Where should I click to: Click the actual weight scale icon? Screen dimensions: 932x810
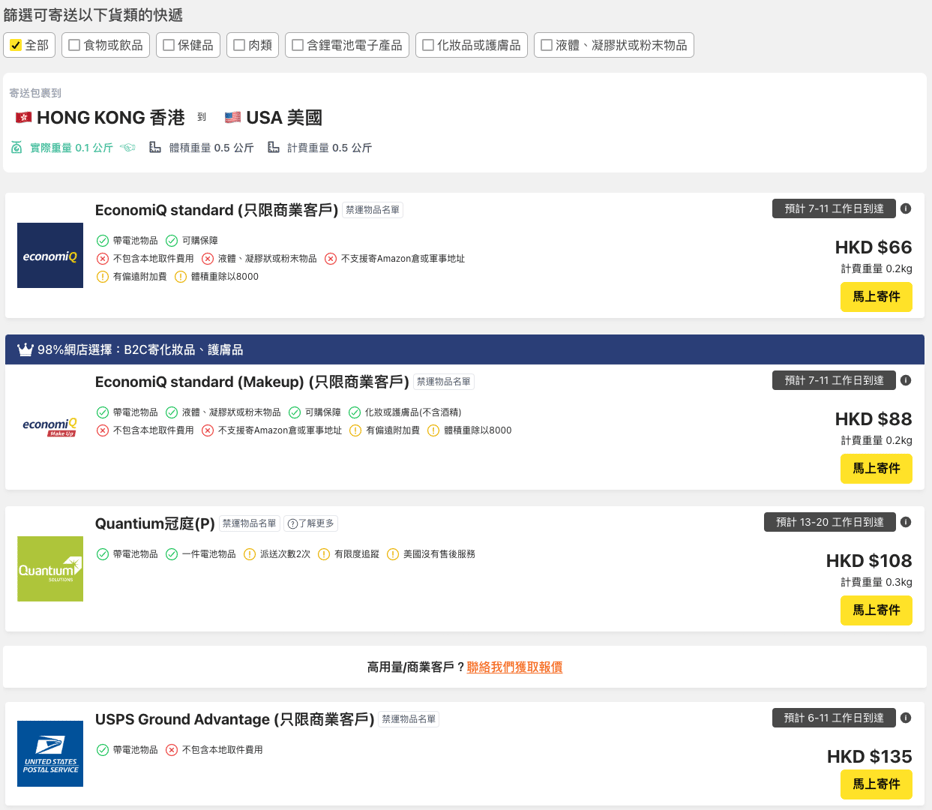16,148
